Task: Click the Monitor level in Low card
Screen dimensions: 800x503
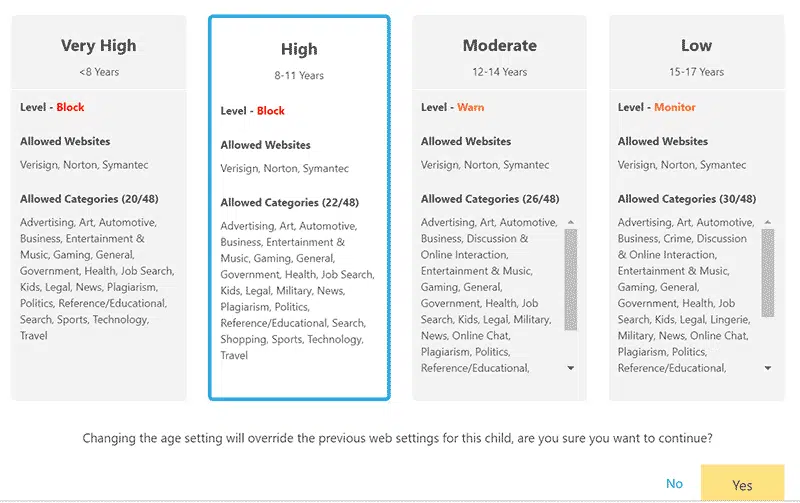Action: pos(675,107)
